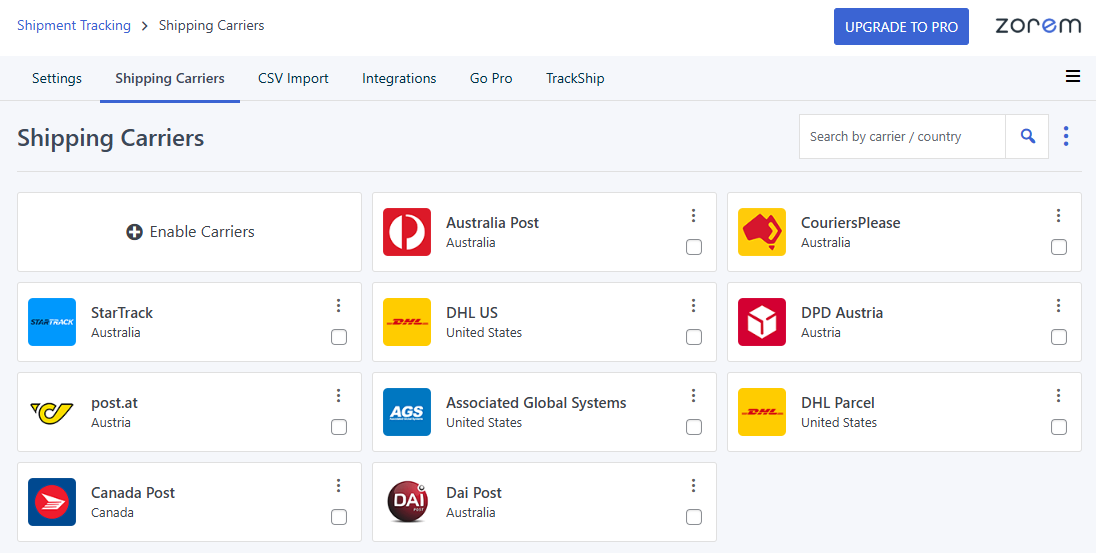Follow the Shipment Tracking breadcrumb link
This screenshot has height=553, width=1096.
pos(74,25)
